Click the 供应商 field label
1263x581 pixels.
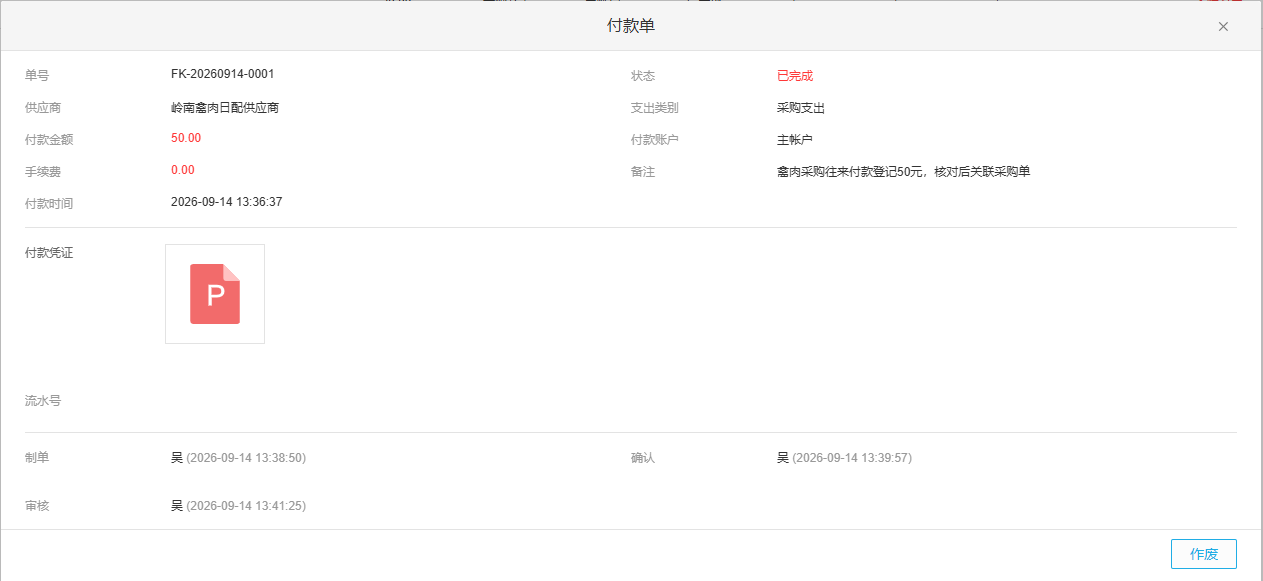click(x=43, y=108)
